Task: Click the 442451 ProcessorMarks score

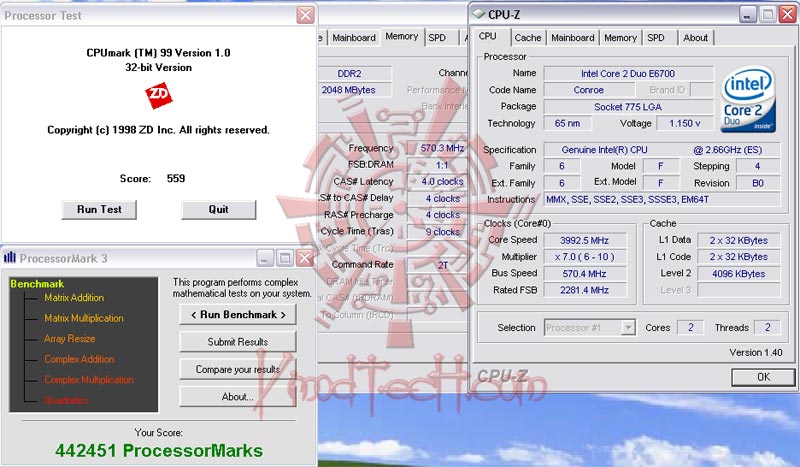Action: click(159, 451)
